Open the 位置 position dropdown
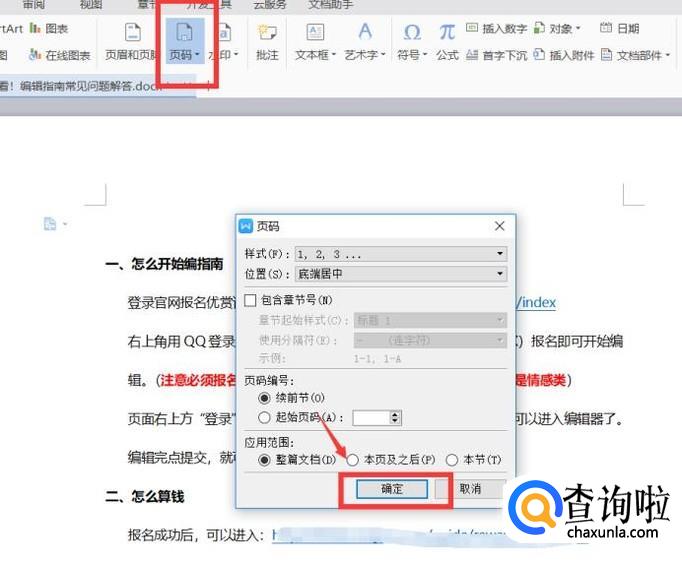The height and width of the screenshot is (563, 682). pyautogui.click(x=401, y=274)
